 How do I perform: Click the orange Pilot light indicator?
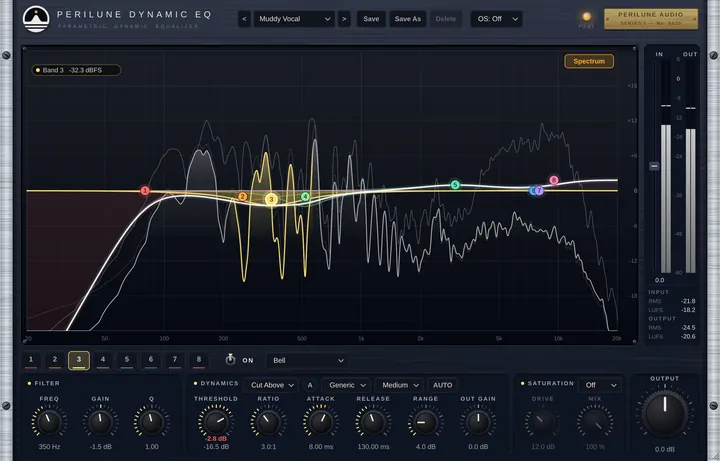tap(586, 17)
